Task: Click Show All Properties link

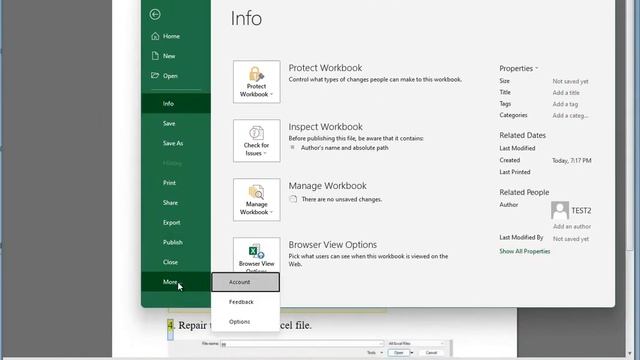Action: tap(524, 251)
